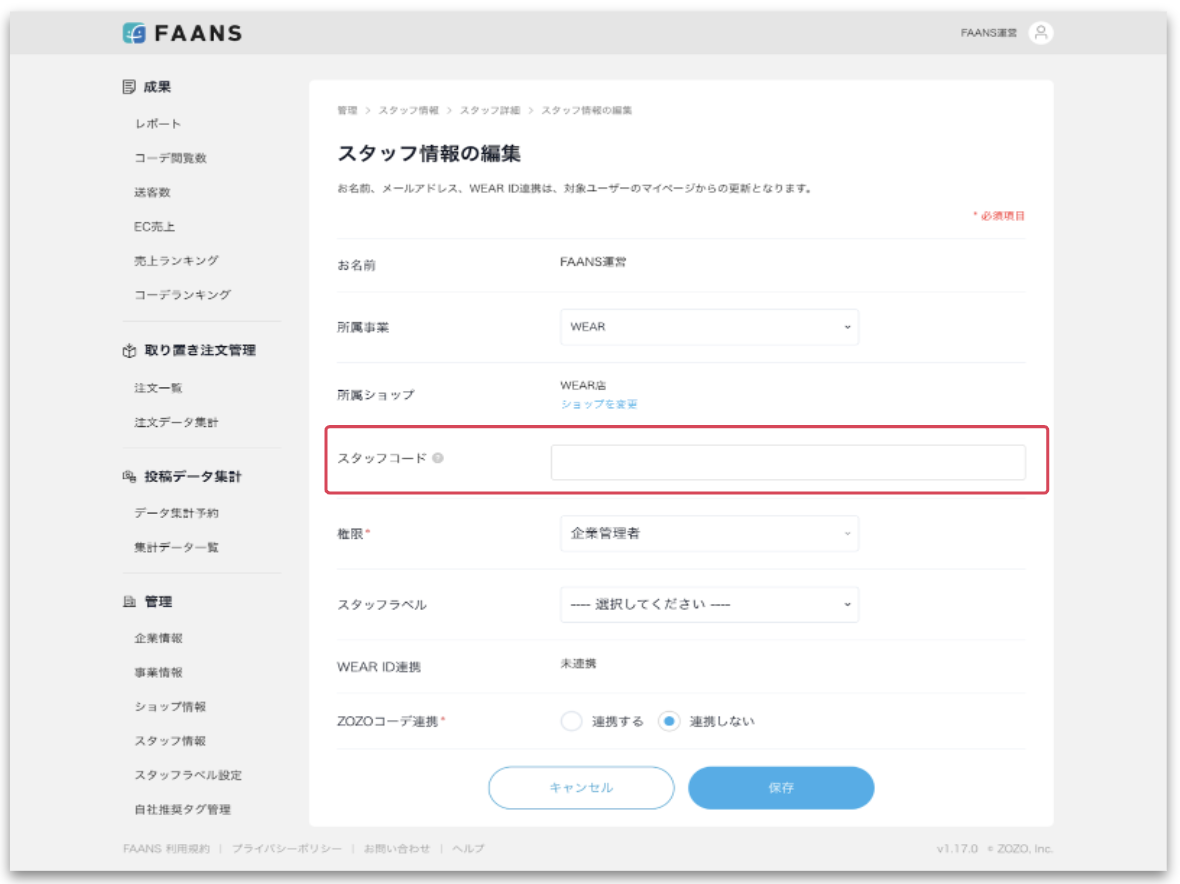The width and height of the screenshot is (1180, 884).
Task: Open the 権限 企業管理者 dropdown
Action: tap(708, 534)
